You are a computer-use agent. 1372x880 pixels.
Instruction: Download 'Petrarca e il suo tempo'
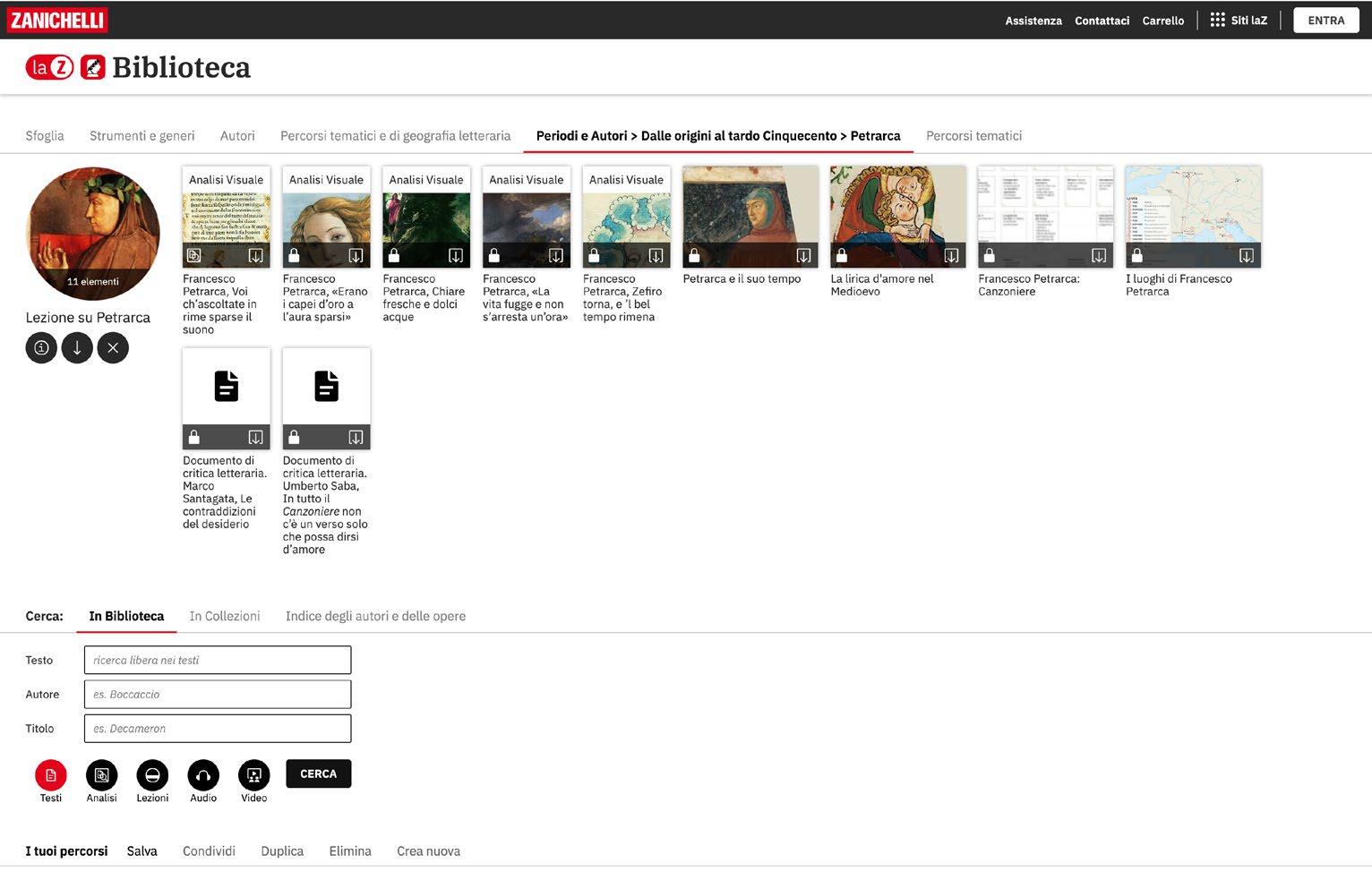tap(804, 256)
